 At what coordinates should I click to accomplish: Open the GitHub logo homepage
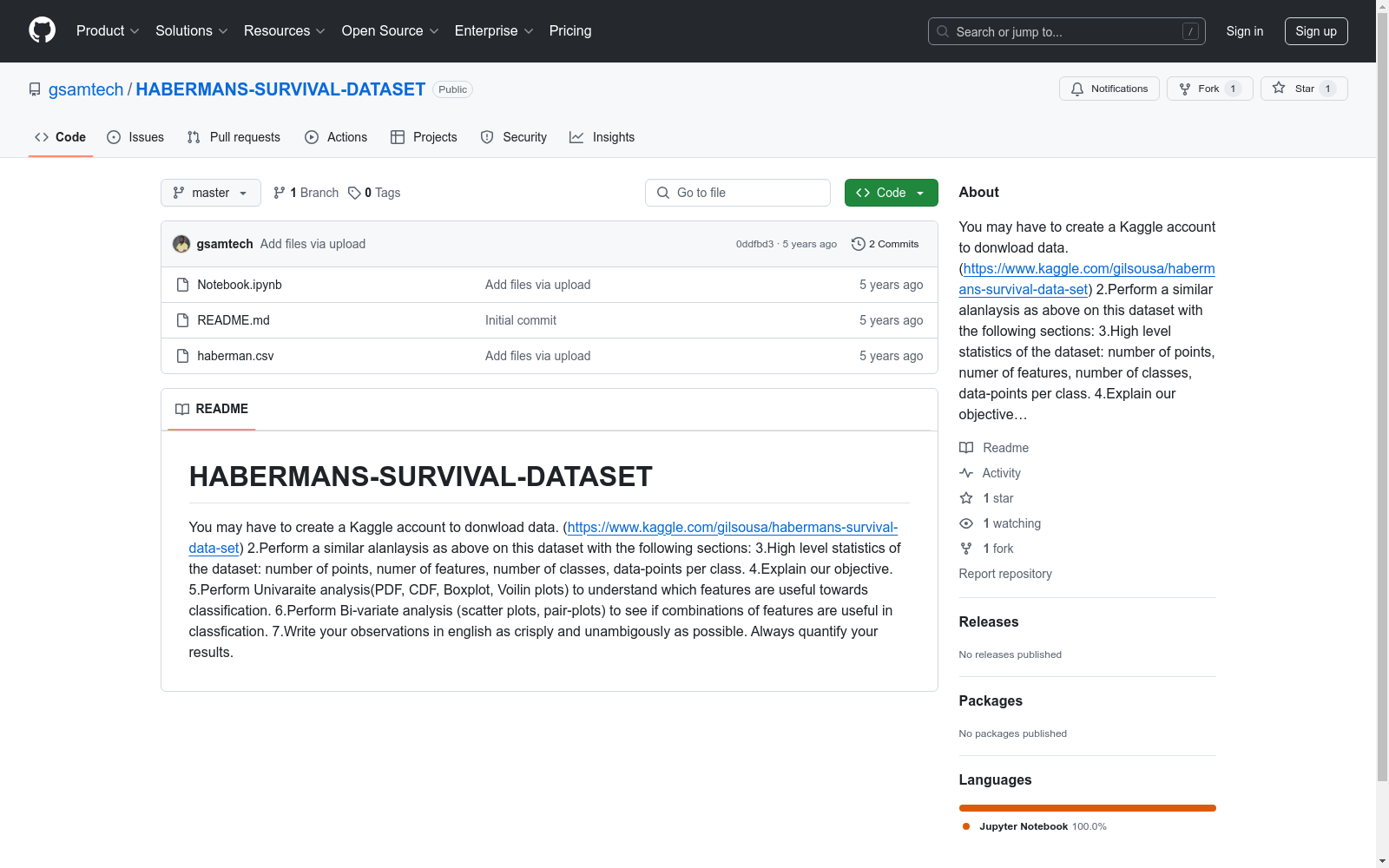click(x=42, y=30)
